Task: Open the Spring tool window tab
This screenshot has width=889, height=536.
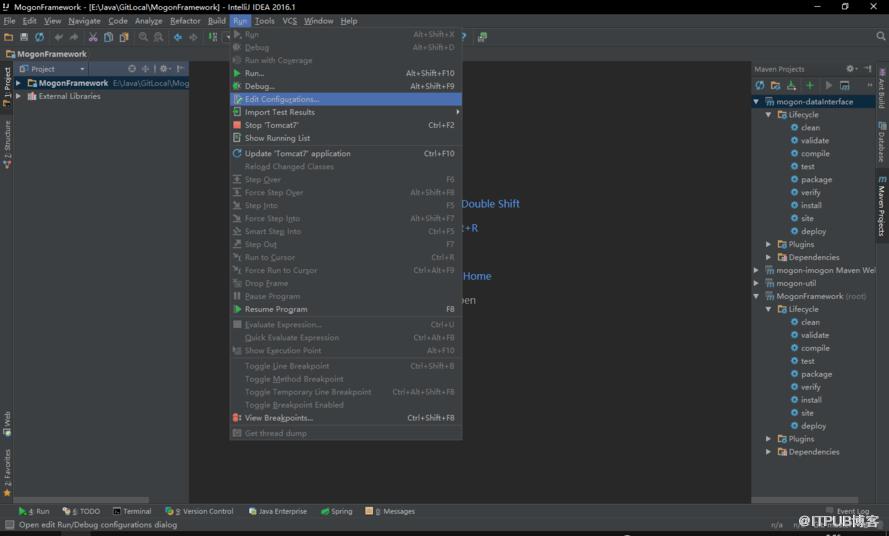Action: coord(337,512)
